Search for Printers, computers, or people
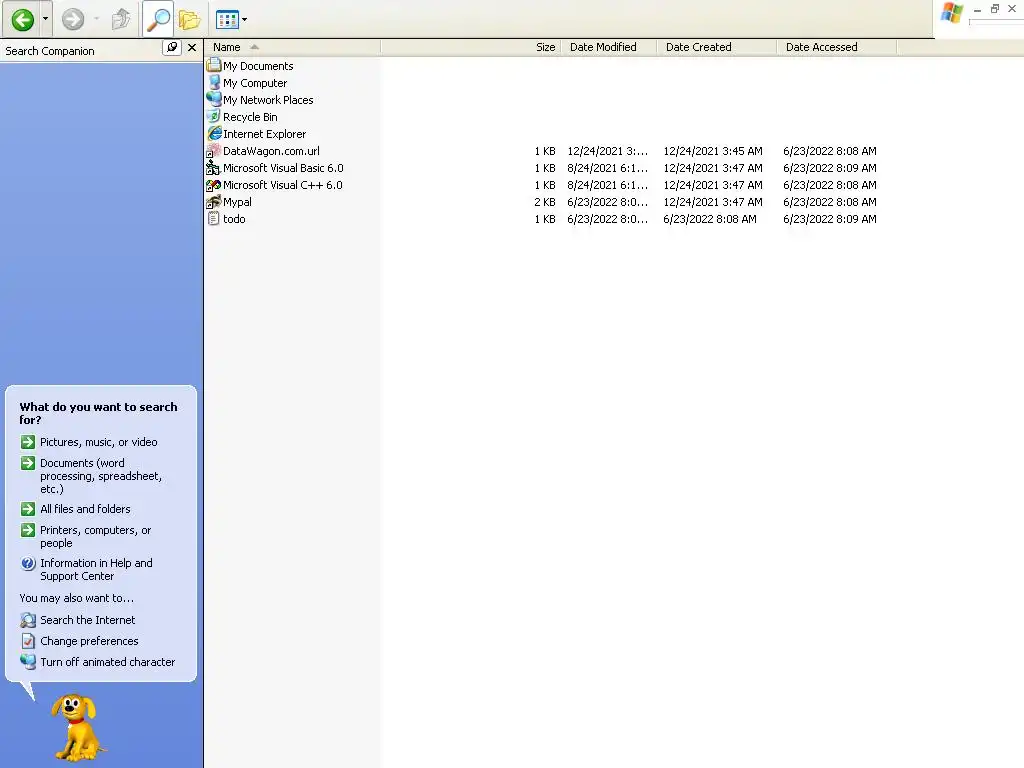 coord(95,536)
